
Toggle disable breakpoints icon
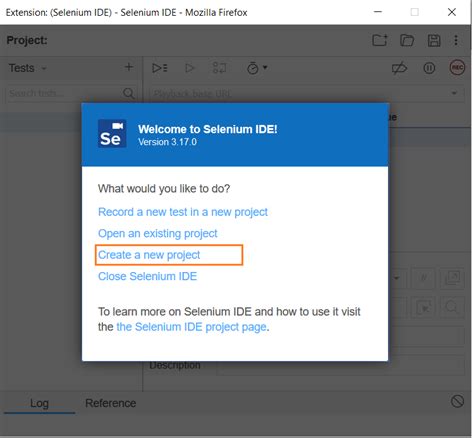pyautogui.click(x=399, y=68)
